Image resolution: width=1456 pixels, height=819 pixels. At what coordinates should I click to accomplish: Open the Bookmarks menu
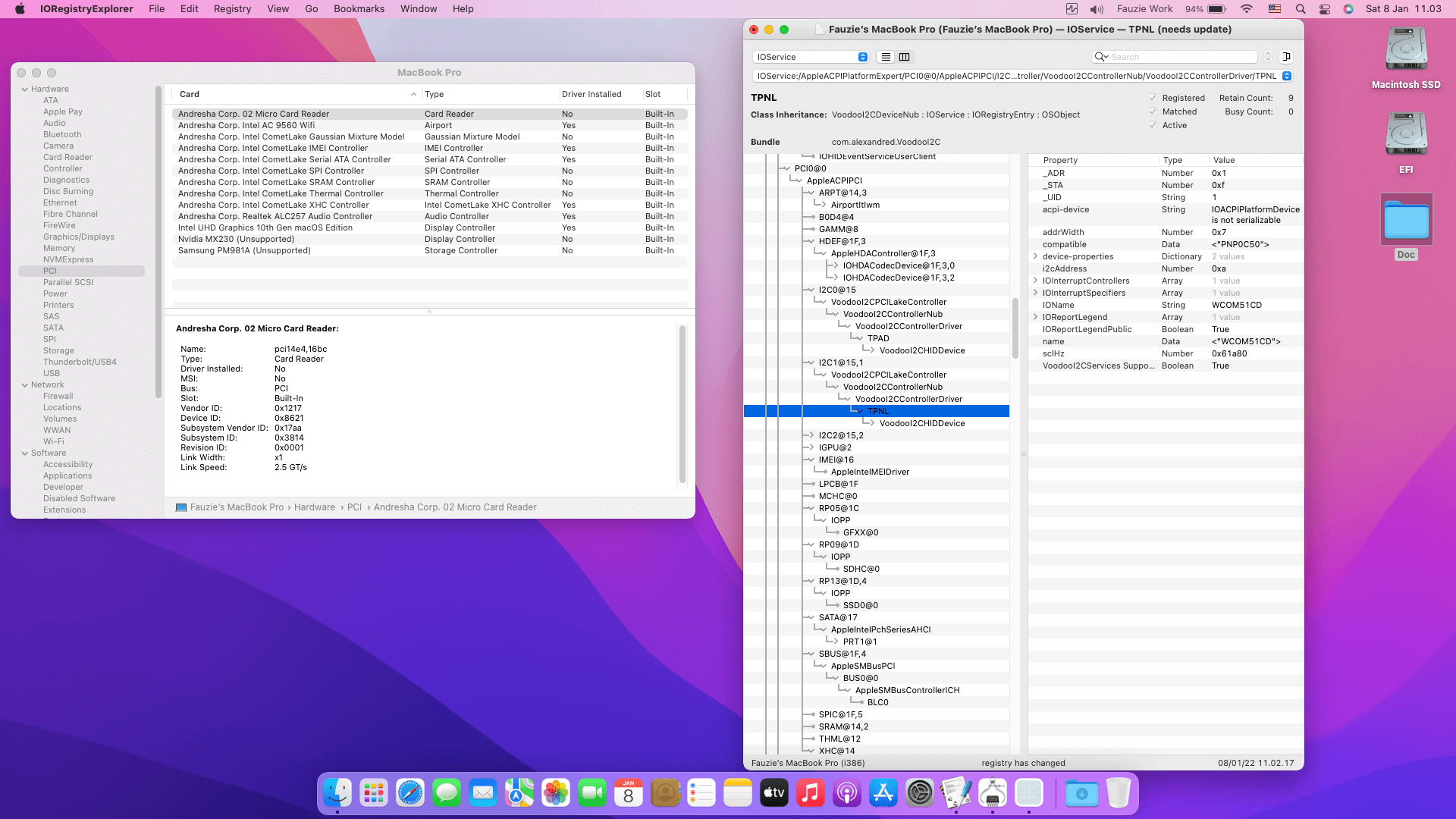tap(359, 9)
